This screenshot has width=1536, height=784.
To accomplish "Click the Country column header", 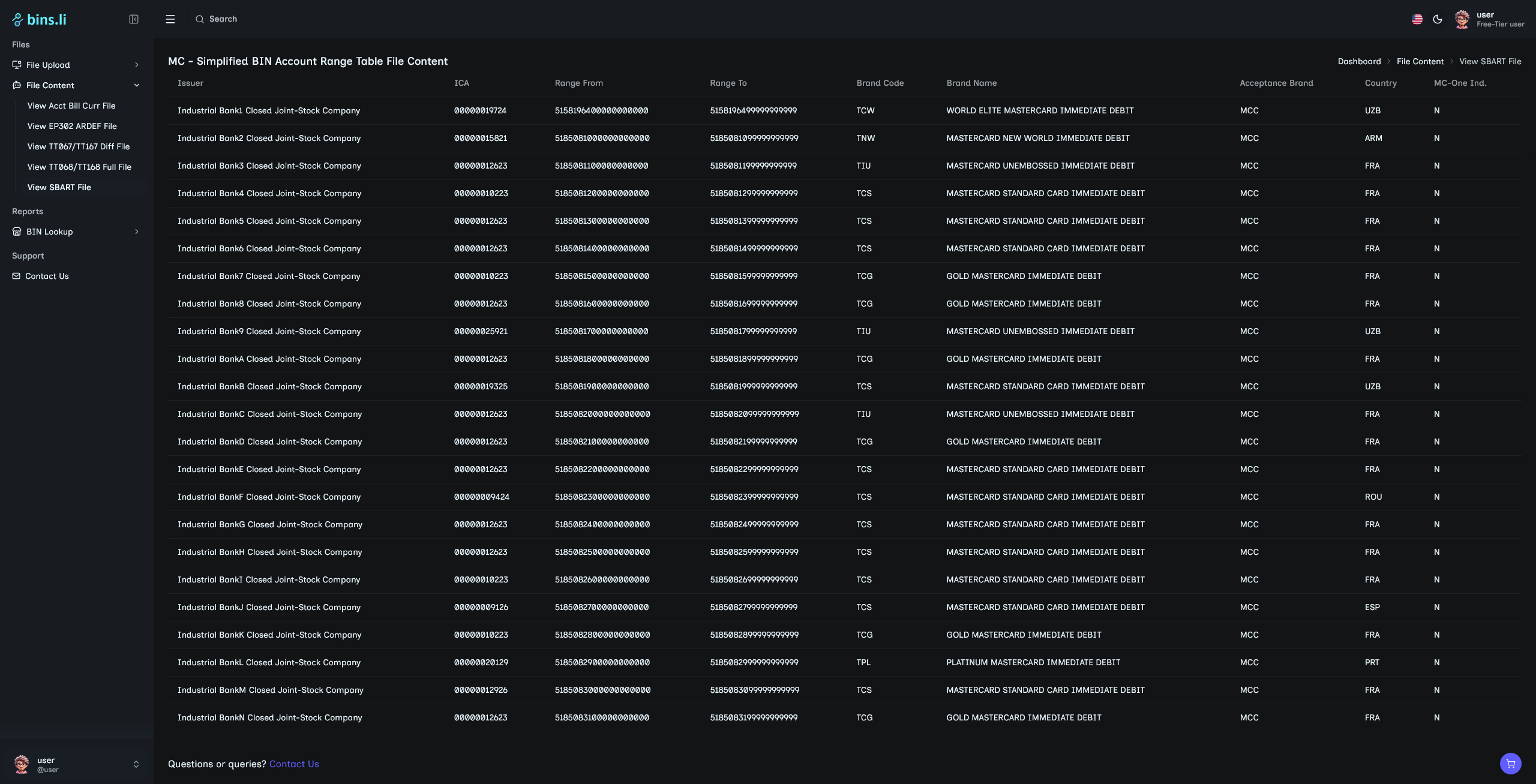I will [1381, 83].
